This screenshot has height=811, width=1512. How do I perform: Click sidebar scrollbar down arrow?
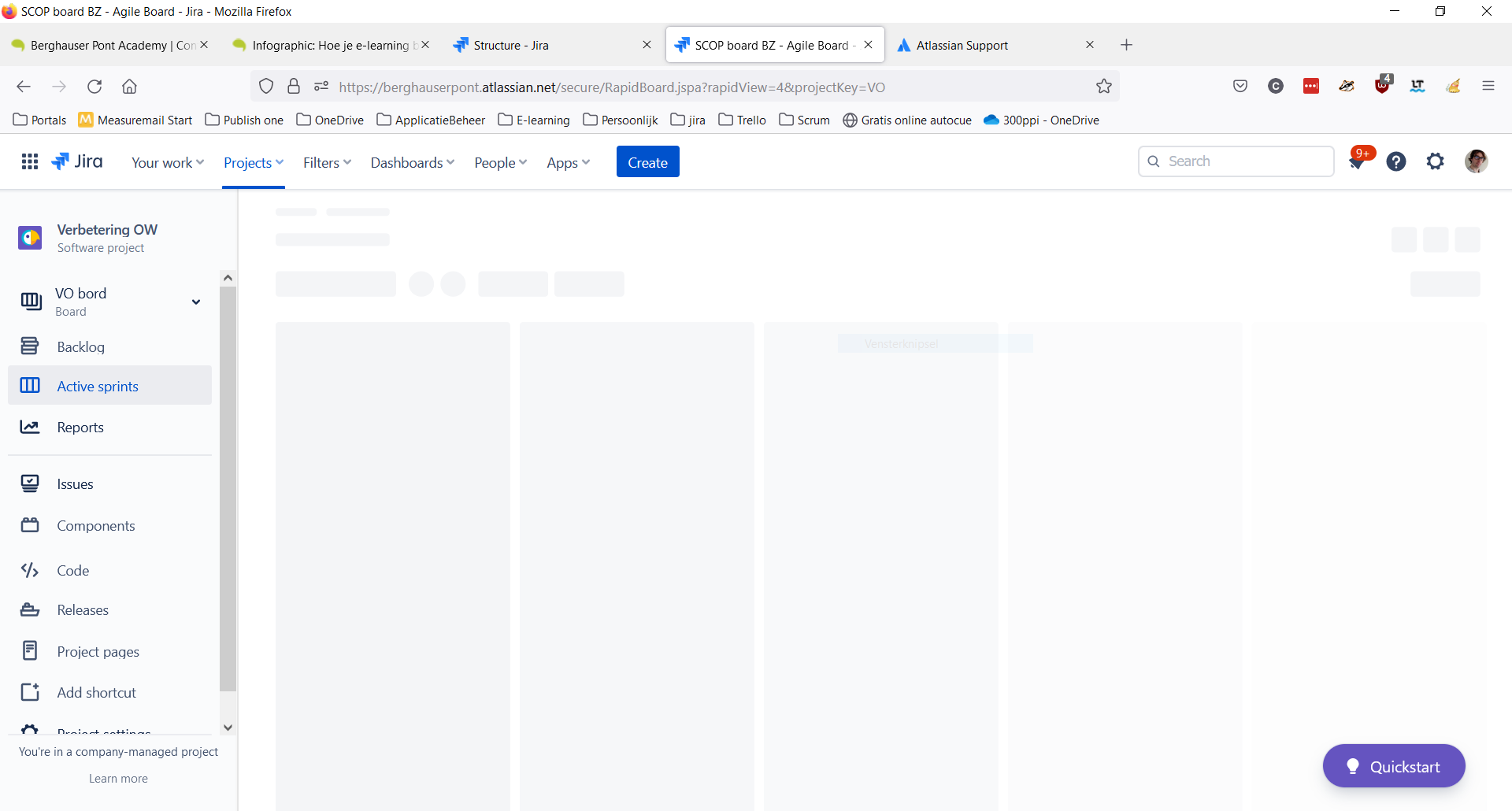tap(228, 728)
